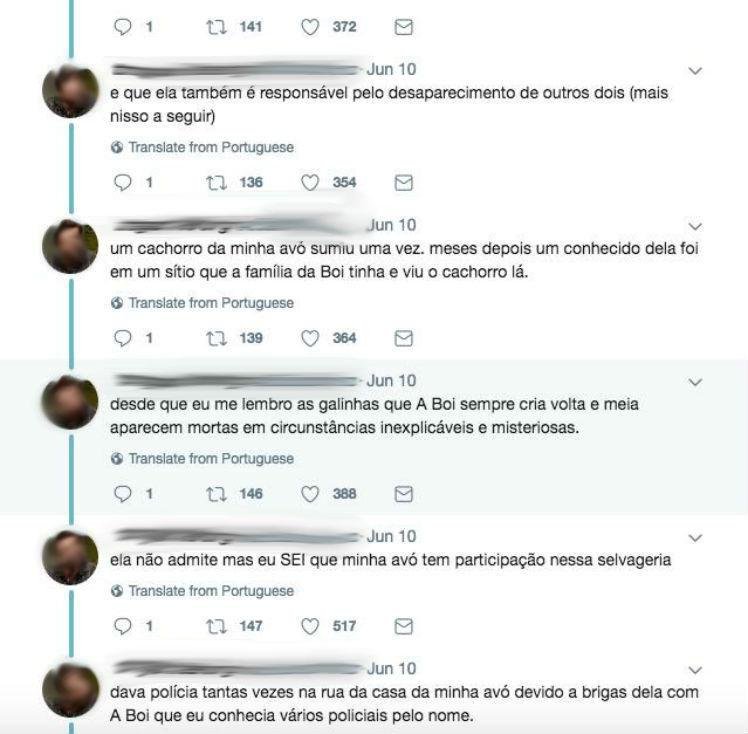Share the 372-likes tweet via message envelope

(x=404, y=27)
